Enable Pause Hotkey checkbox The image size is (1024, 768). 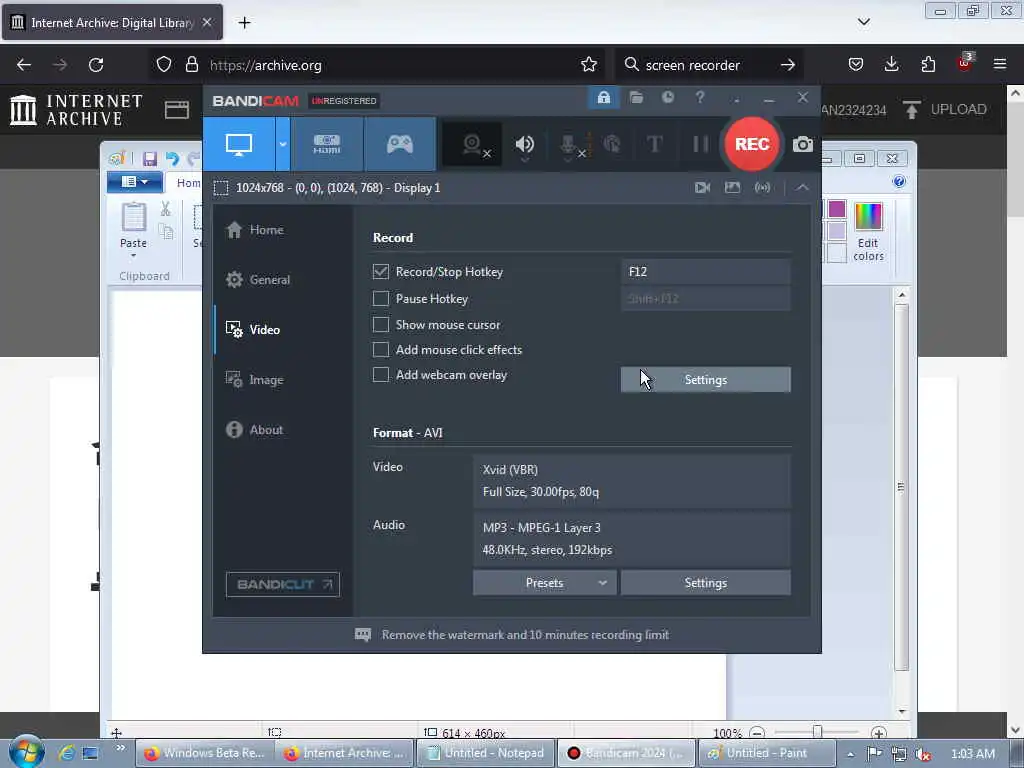(381, 298)
